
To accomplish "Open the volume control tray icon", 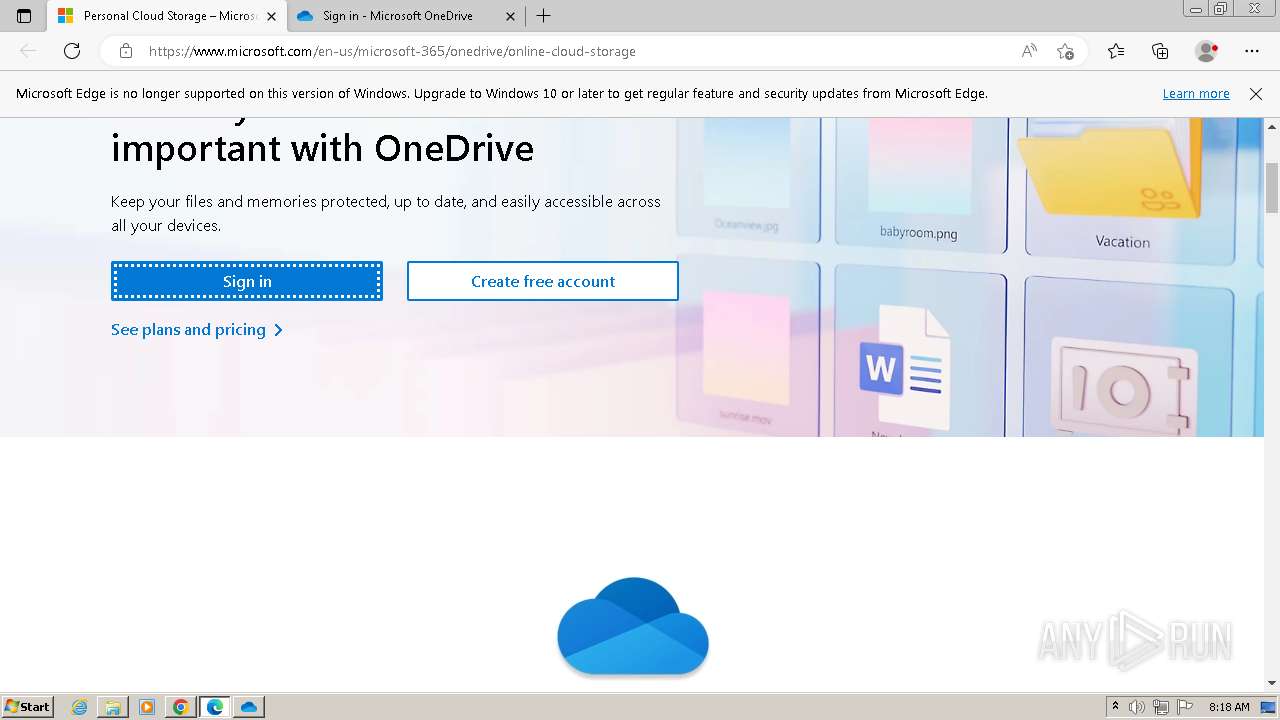I will (x=1137, y=707).
